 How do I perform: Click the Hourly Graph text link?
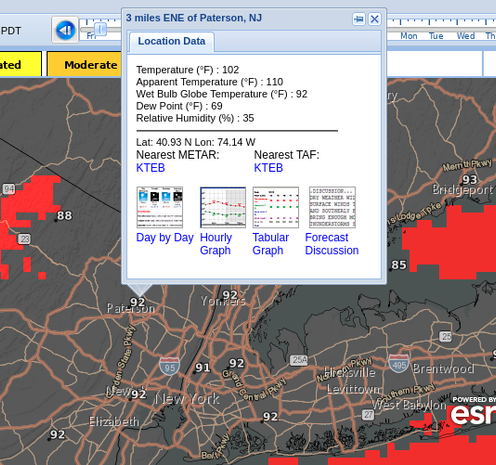(x=216, y=244)
